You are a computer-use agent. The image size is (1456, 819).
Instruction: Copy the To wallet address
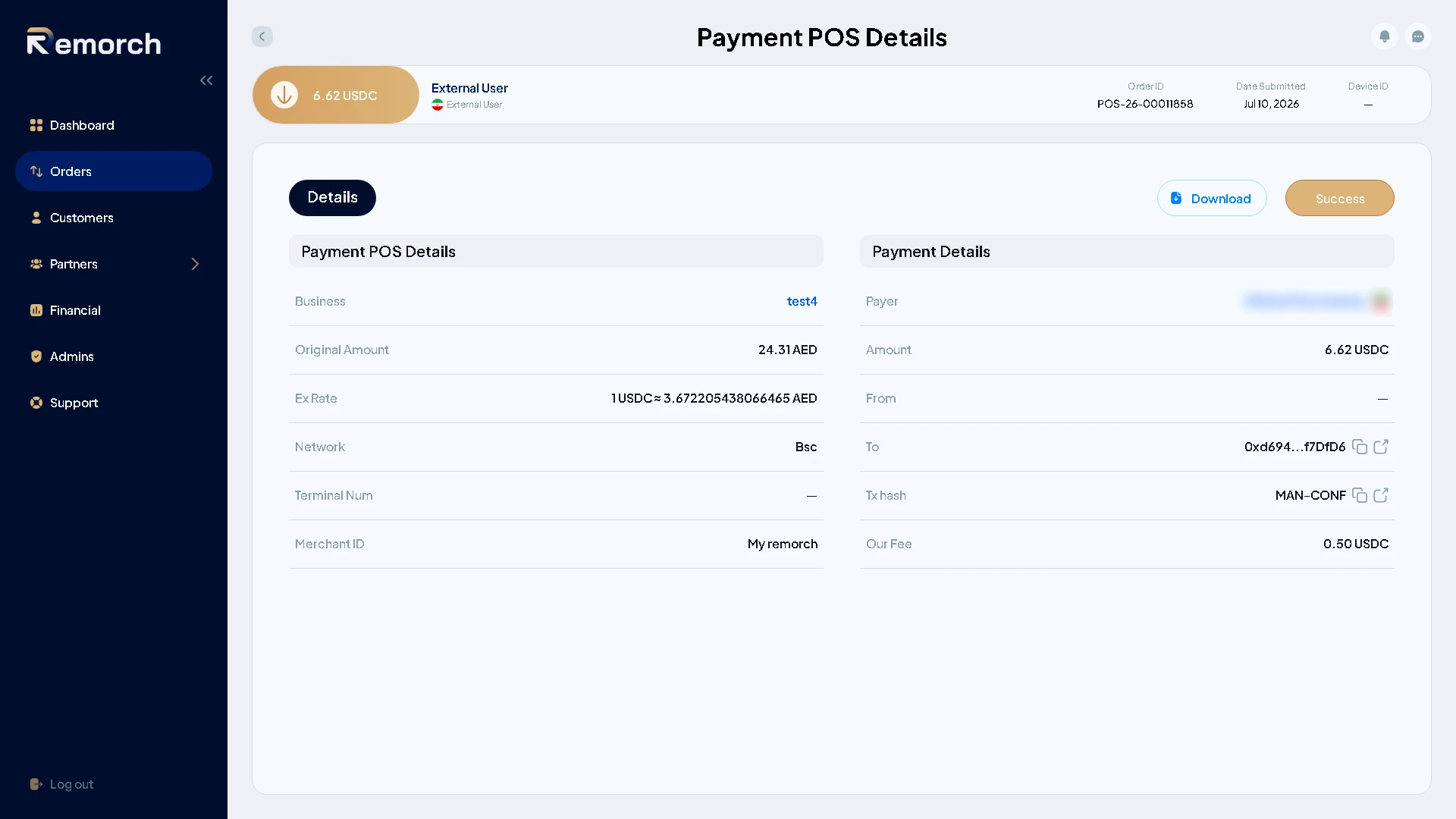tap(1360, 447)
